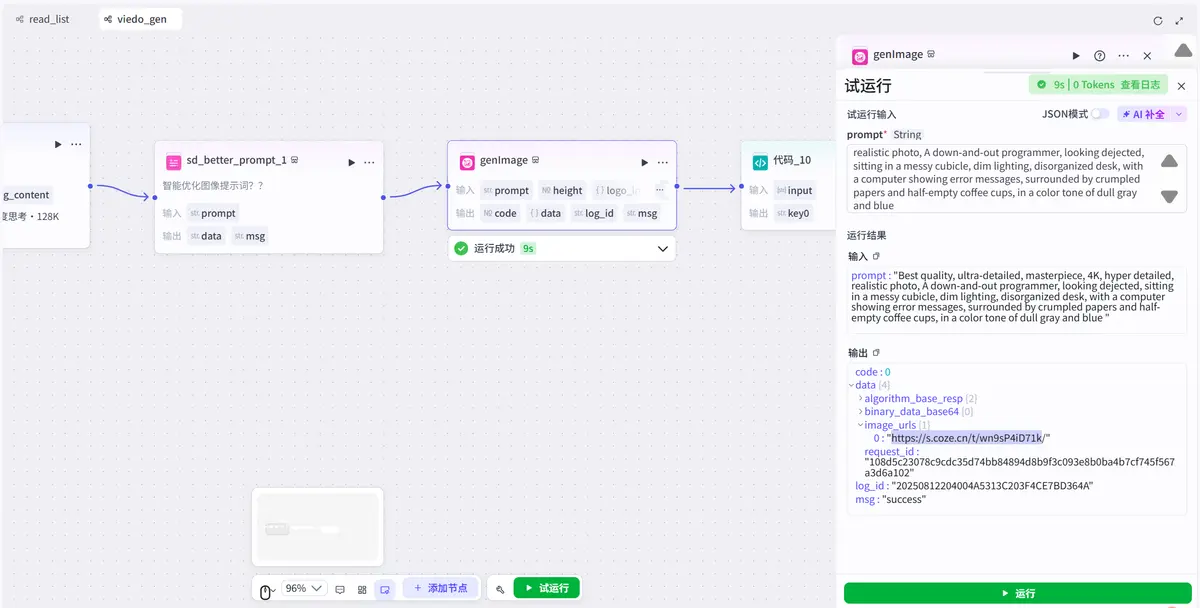Open the AI 补全 dropdown arrow
1200x608 pixels.
click(x=1178, y=114)
